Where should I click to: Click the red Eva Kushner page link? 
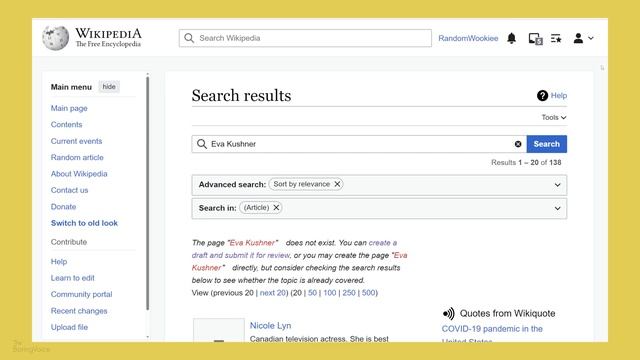click(x=252, y=243)
